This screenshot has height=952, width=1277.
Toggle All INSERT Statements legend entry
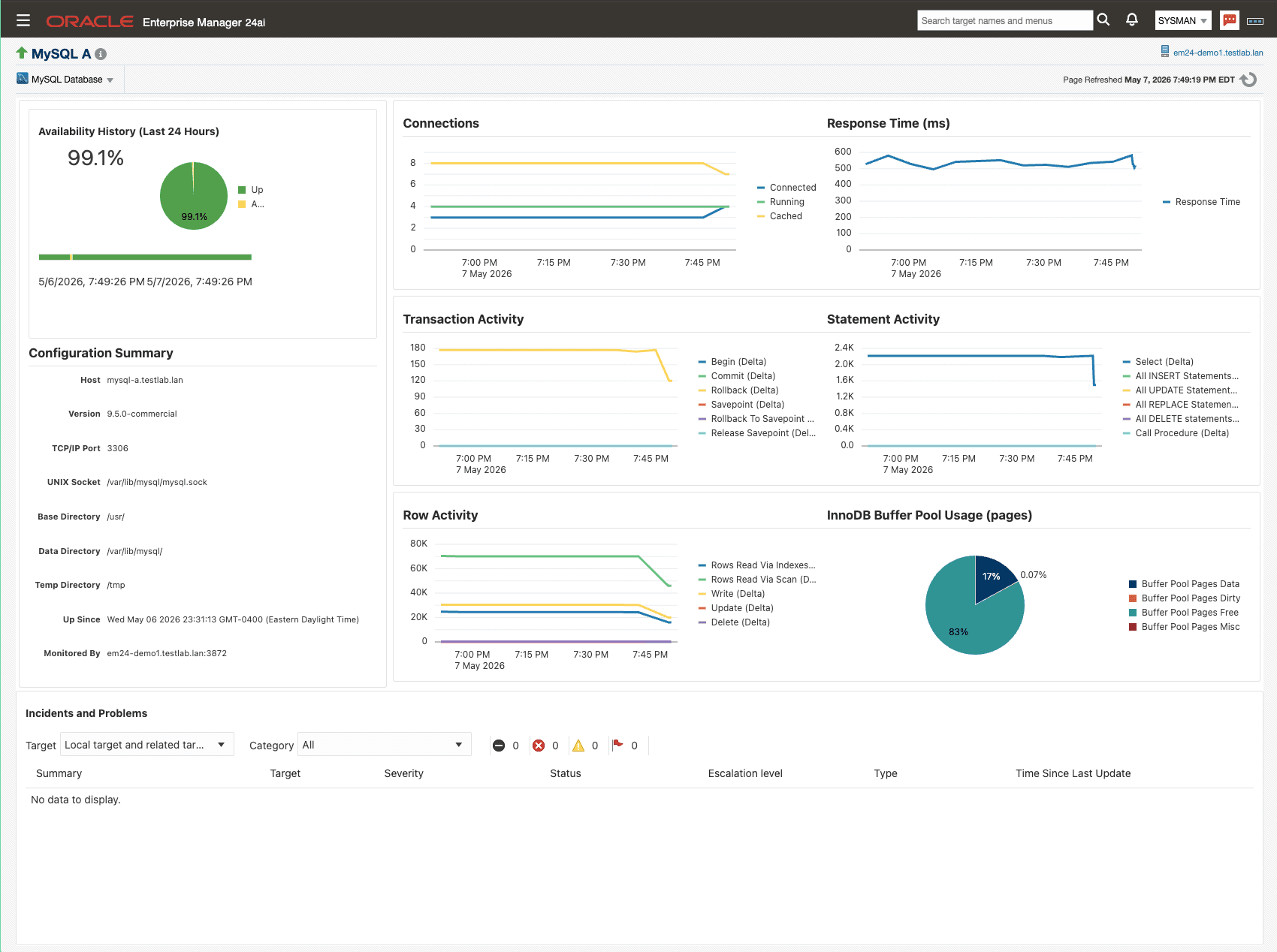[1181, 376]
